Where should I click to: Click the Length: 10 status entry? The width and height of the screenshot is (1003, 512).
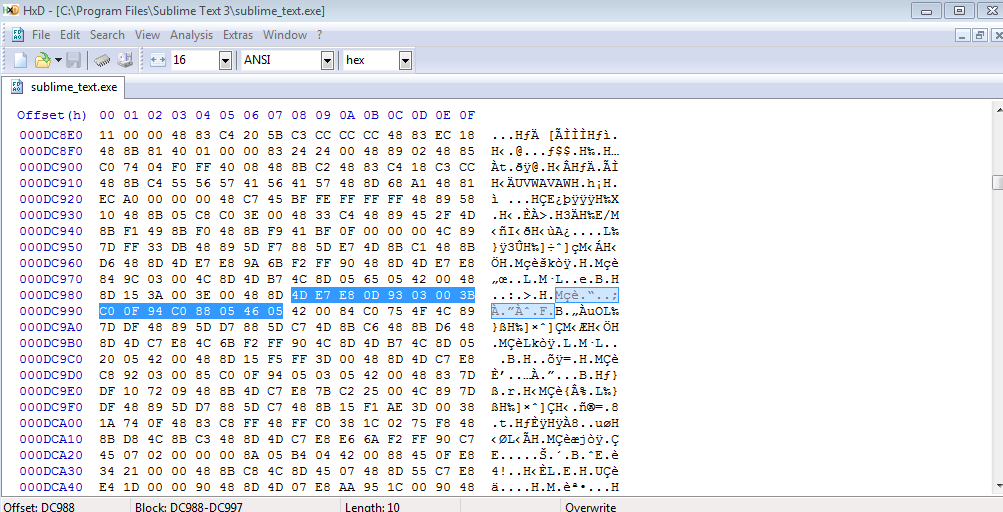[372, 507]
